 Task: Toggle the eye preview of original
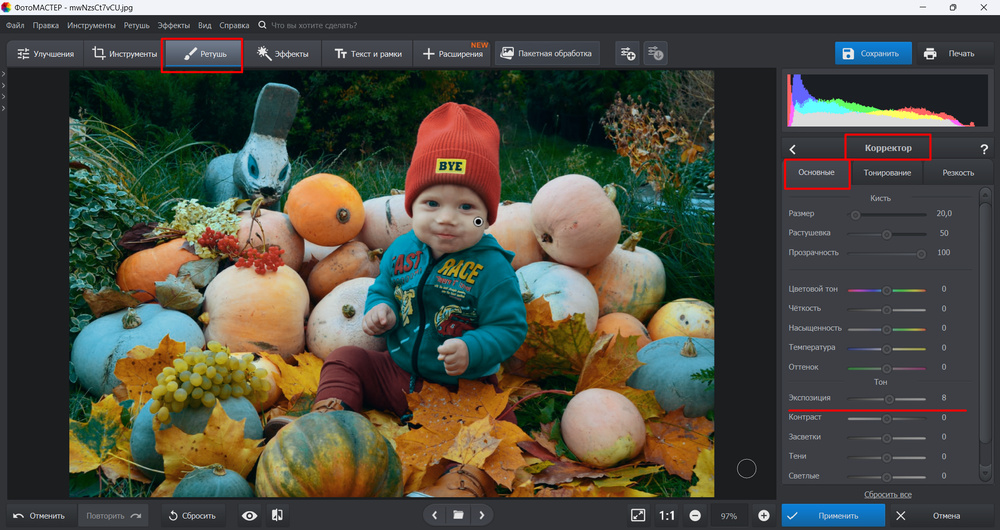click(250, 515)
